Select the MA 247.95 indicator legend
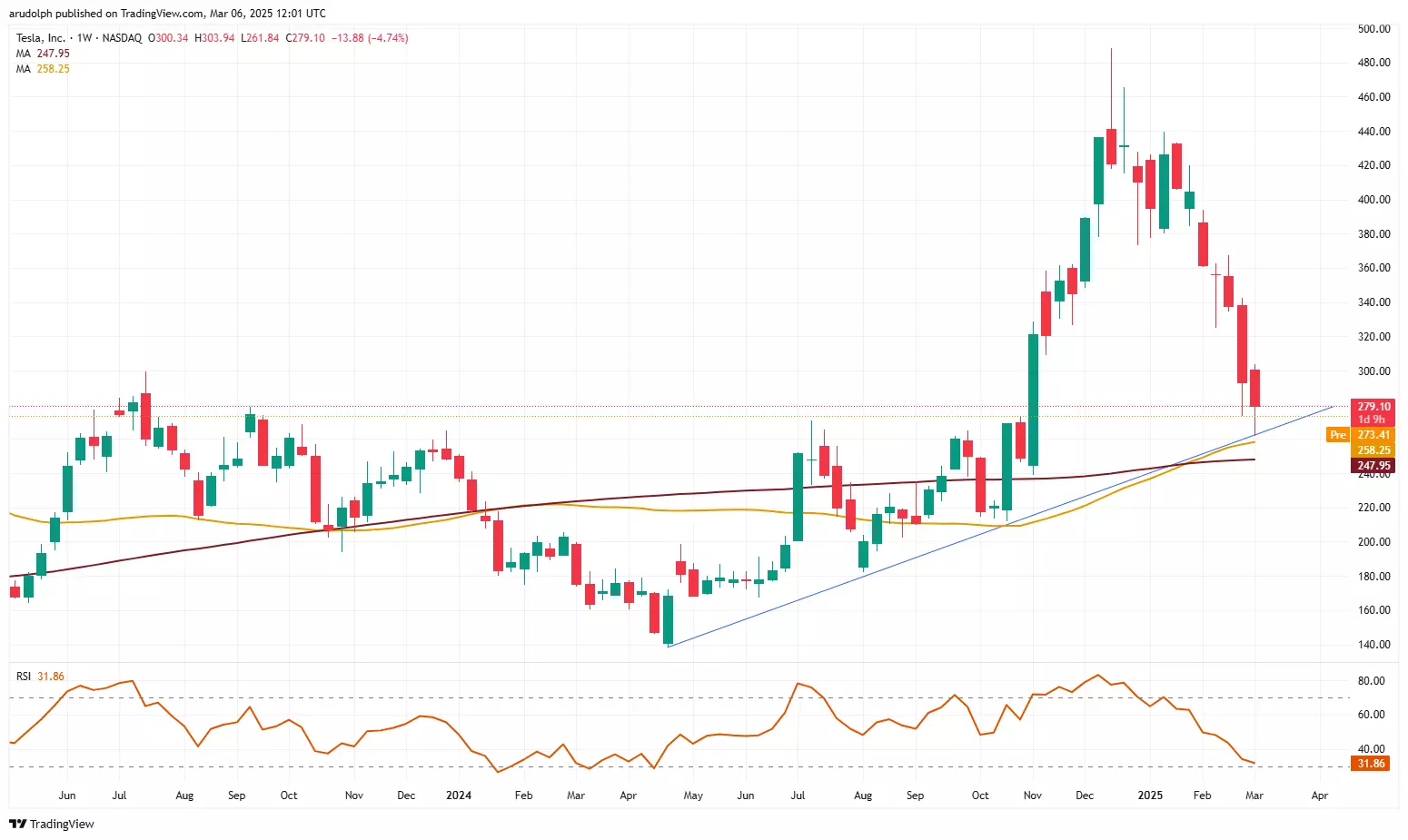1408x840 pixels. coord(43,54)
